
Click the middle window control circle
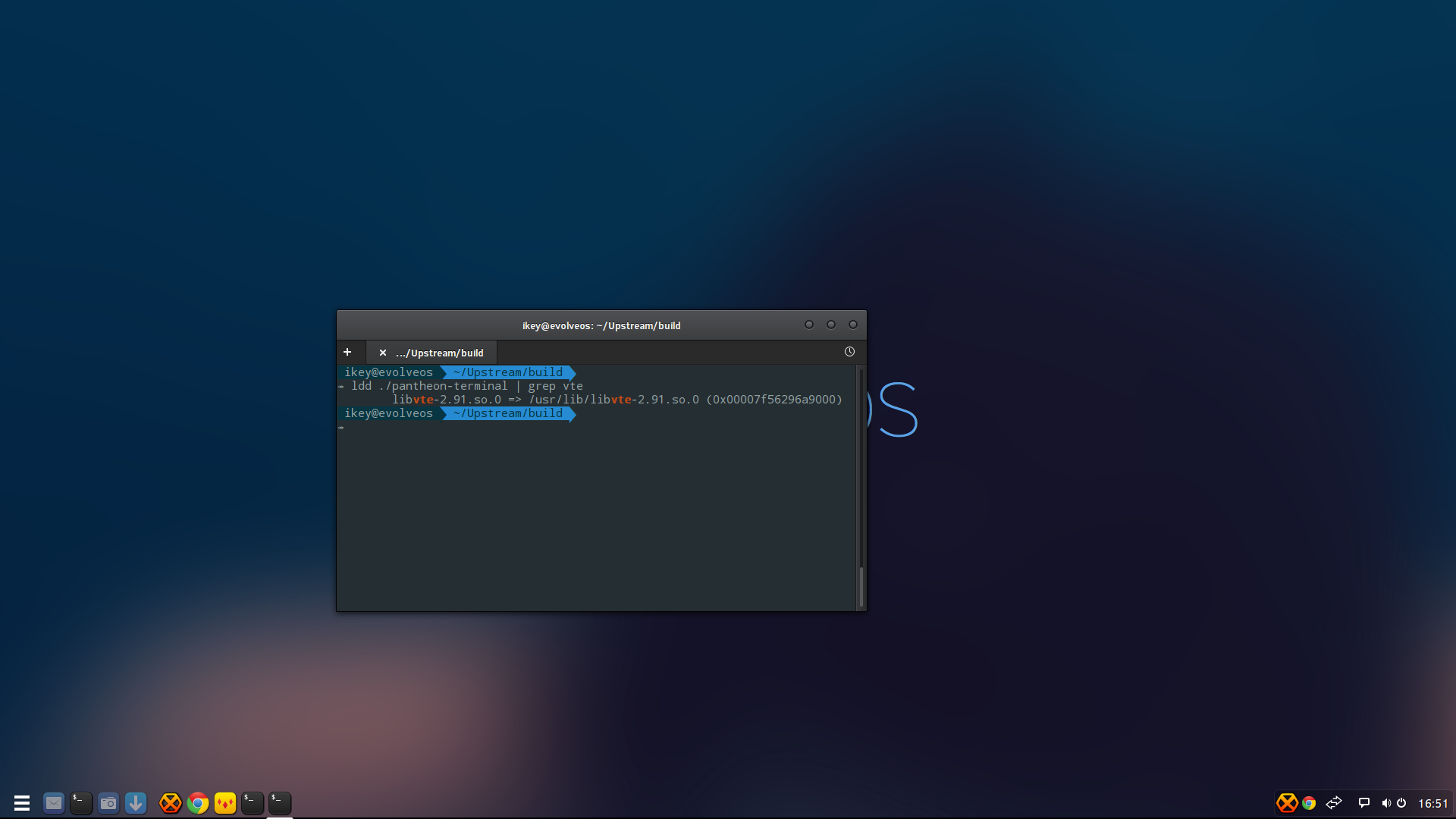pyautogui.click(x=831, y=325)
